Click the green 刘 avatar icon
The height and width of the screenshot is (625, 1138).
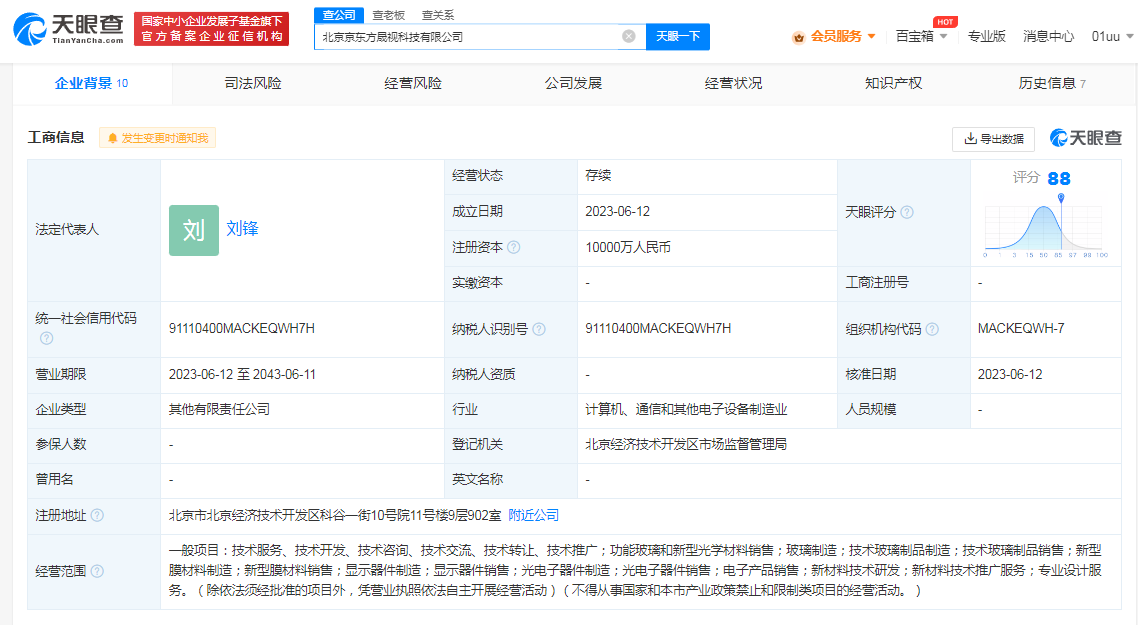(194, 230)
